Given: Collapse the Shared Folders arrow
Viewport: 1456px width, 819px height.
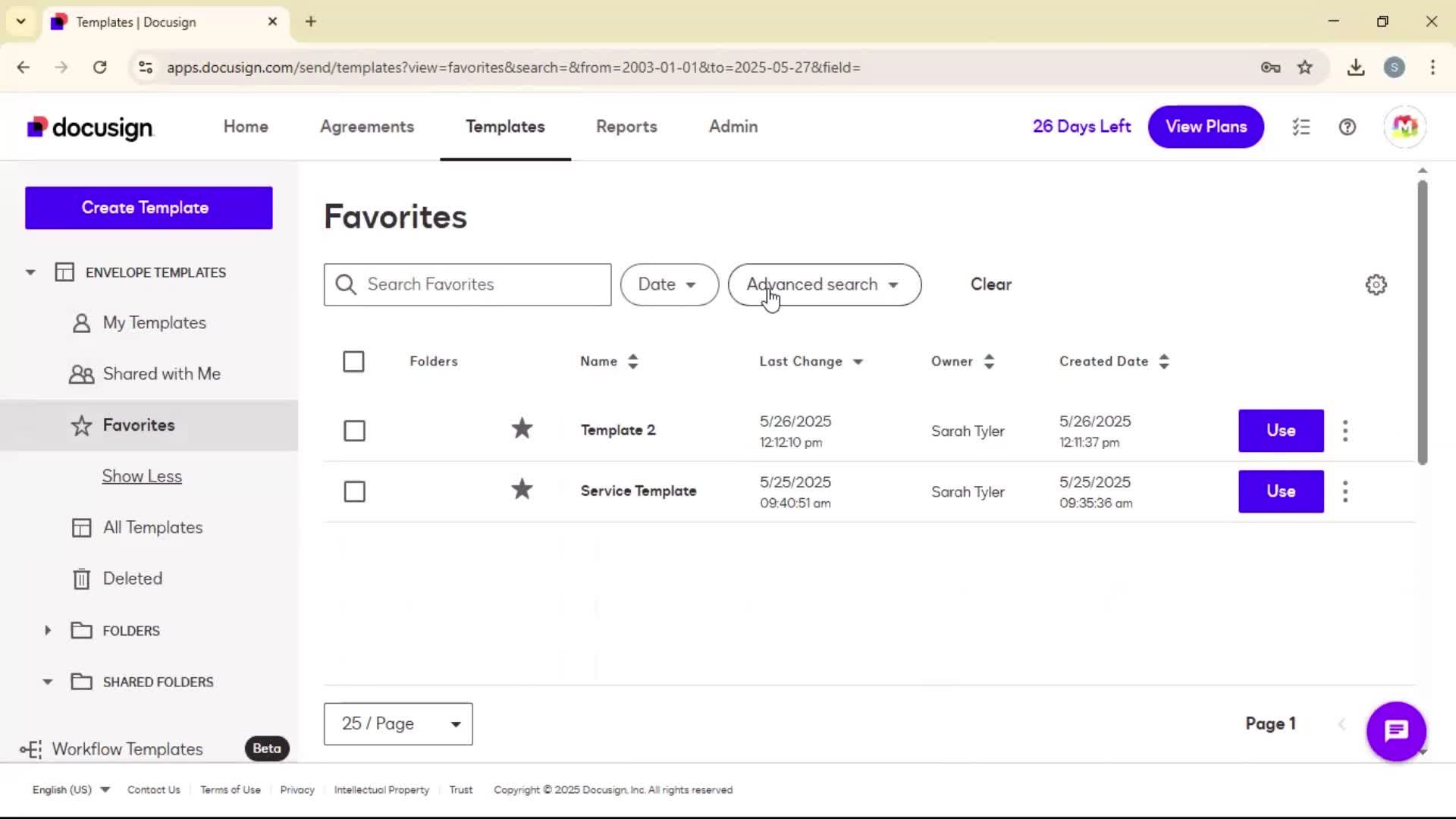Looking at the screenshot, I should tap(48, 682).
